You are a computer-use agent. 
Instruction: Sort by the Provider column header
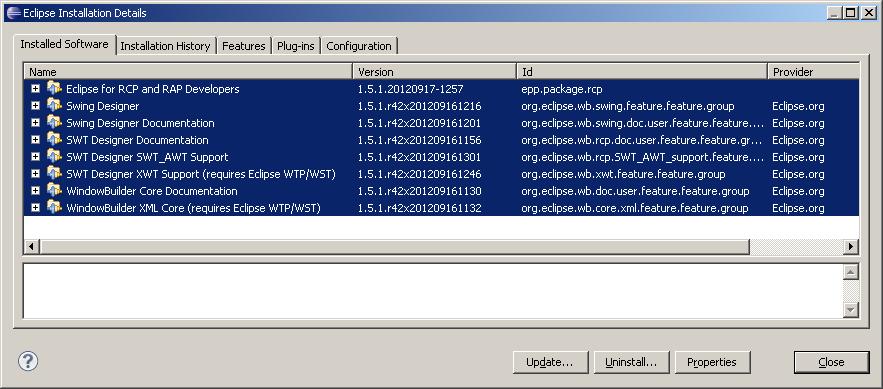(x=813, y=71)
